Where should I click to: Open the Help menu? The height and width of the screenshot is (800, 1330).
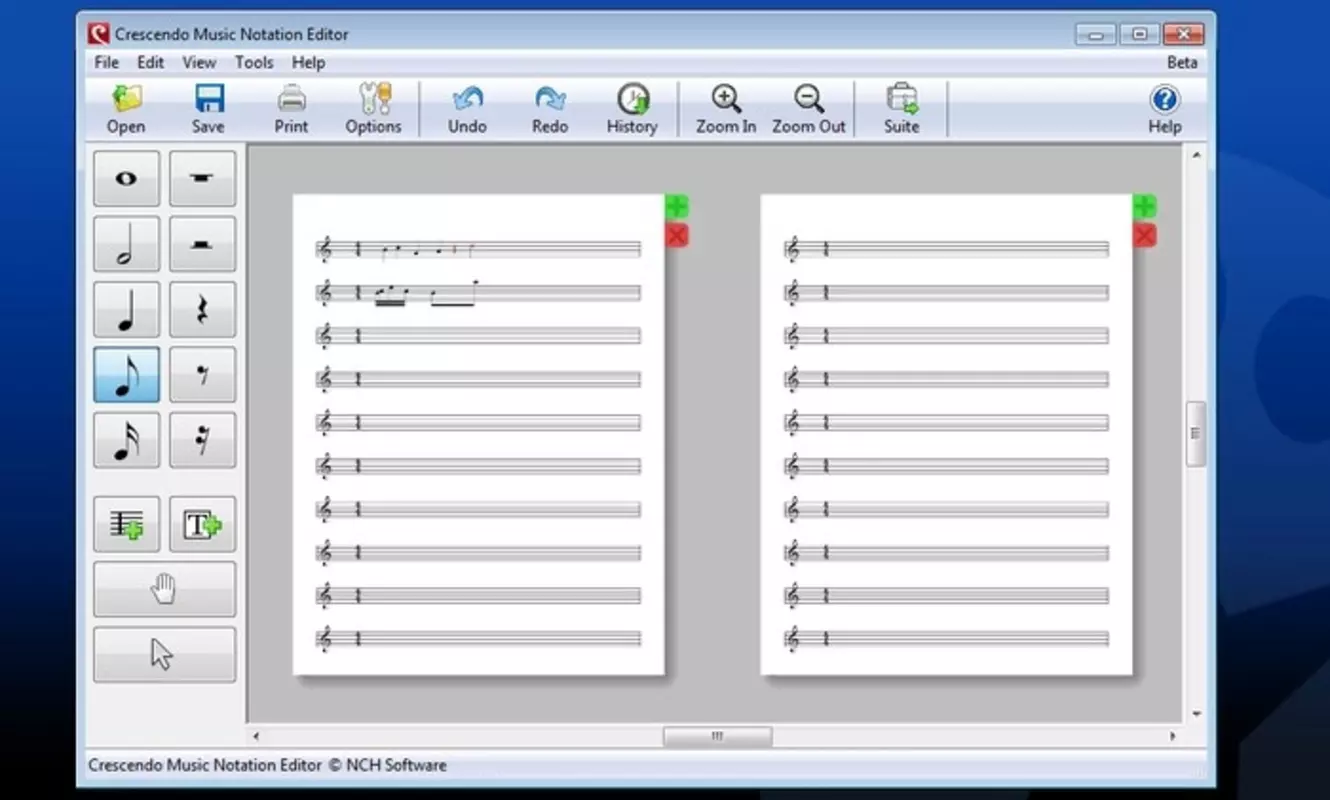308,62
